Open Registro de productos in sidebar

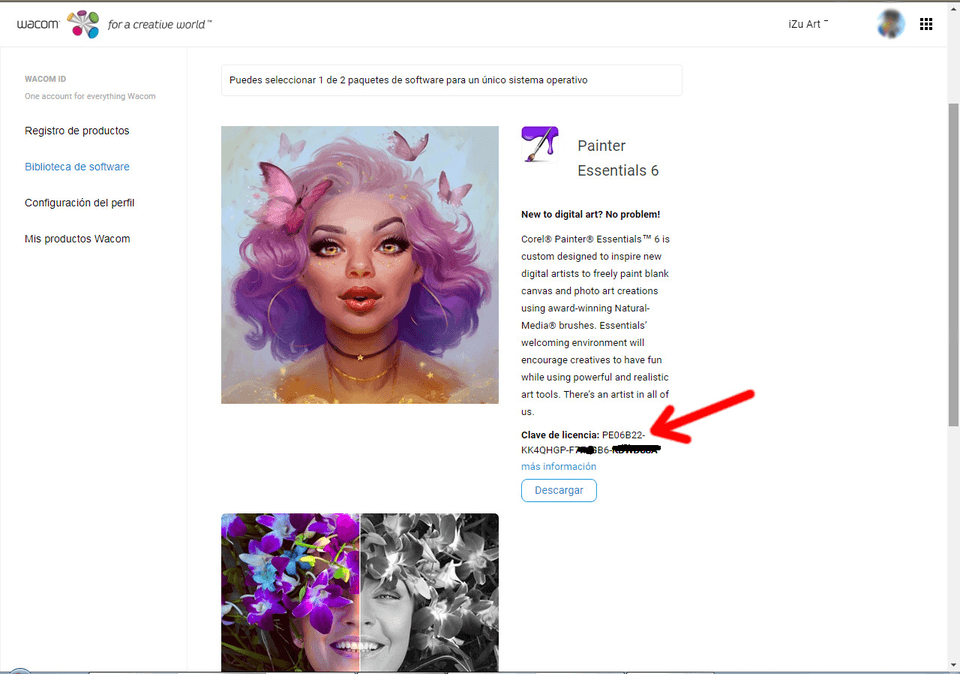[x=77, y=131]
